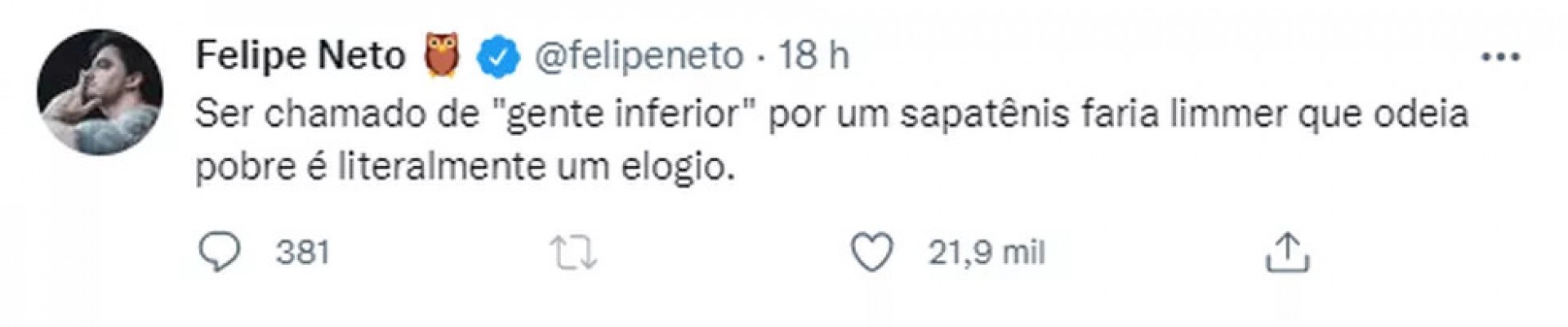Click the words "faria limmer" in the tweet
This screenshot has height=327, width=1568.
coord(1173,115)
